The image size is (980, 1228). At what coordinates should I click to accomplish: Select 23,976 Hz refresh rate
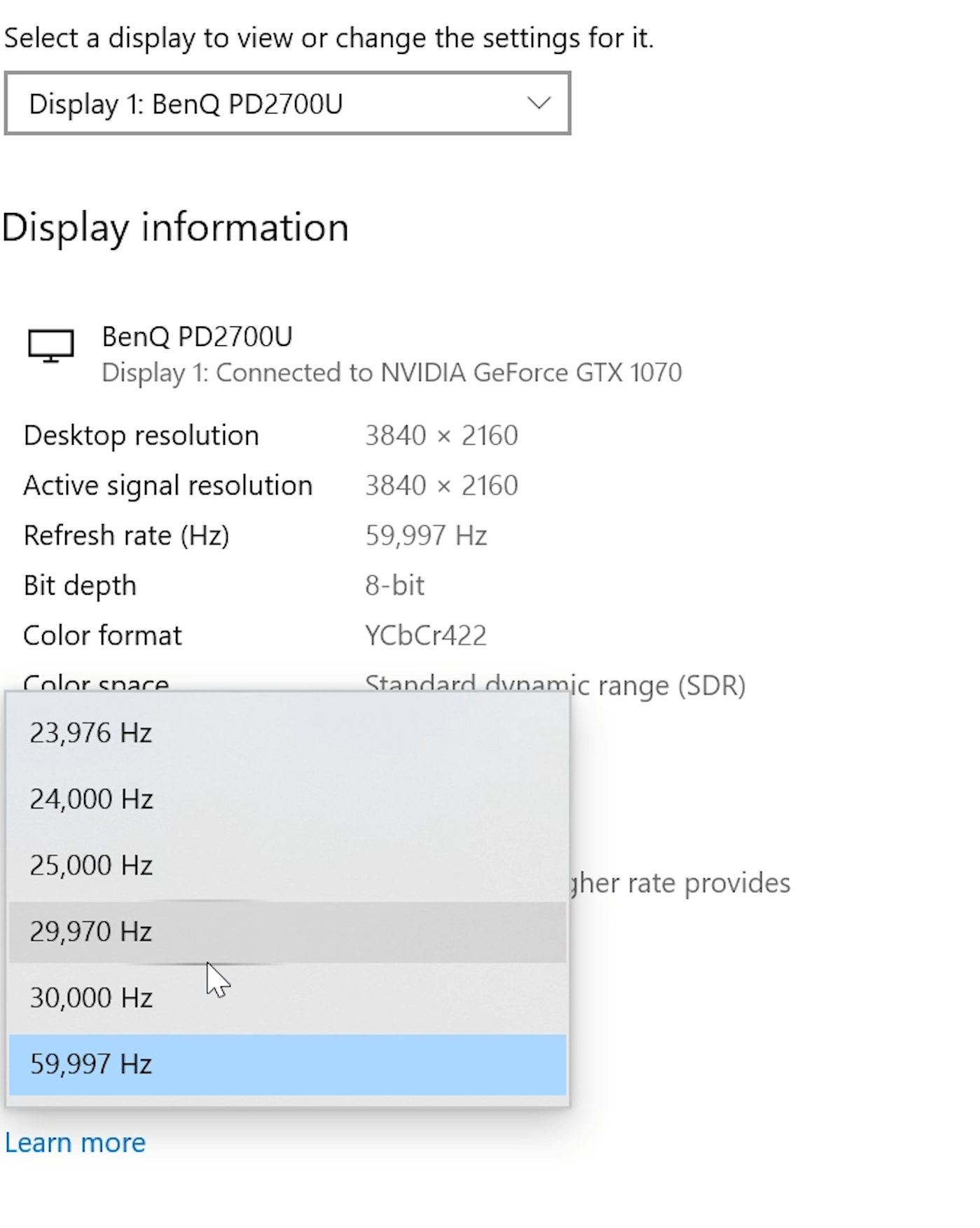(287, 733)
